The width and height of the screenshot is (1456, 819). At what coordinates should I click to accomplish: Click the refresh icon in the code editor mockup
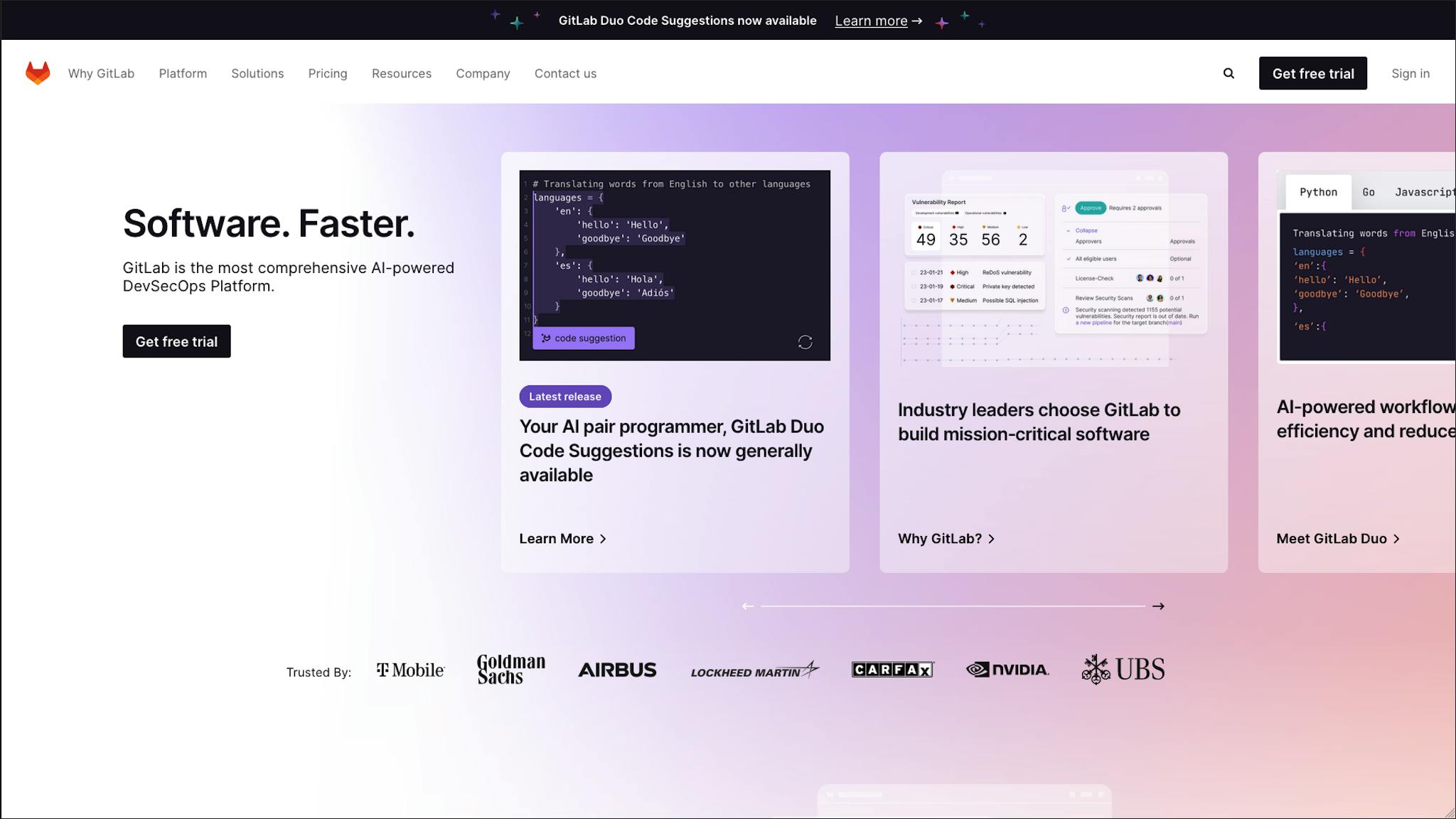click(x=805, y=342)
